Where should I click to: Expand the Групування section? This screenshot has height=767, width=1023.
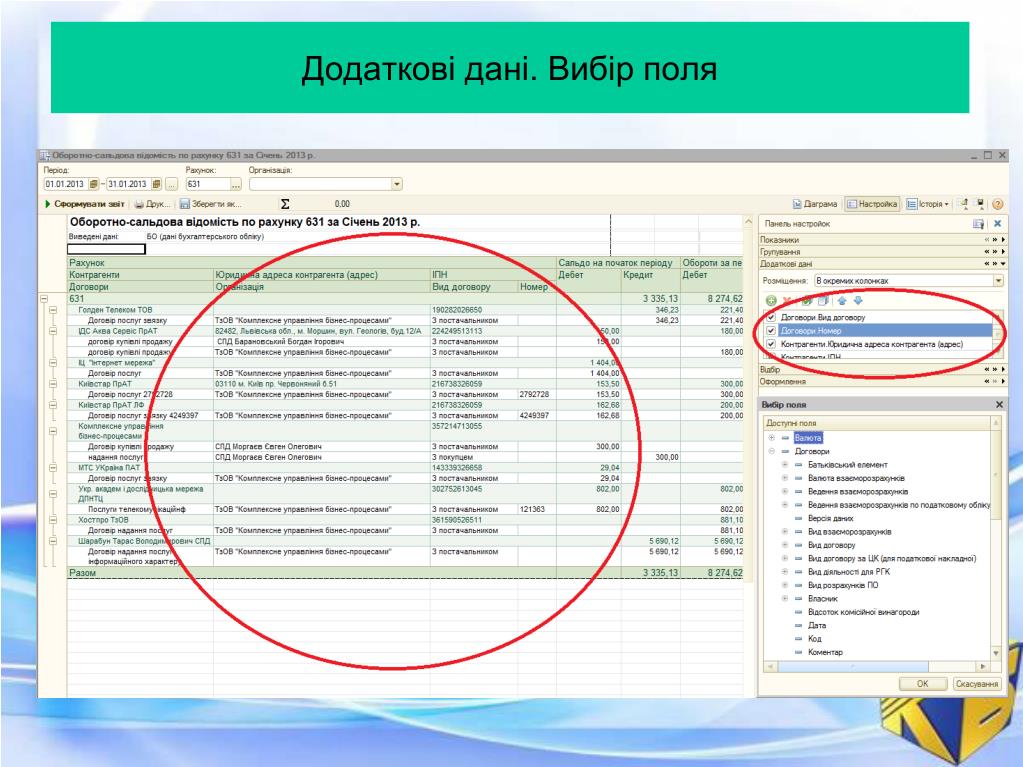click(1003, 252)
